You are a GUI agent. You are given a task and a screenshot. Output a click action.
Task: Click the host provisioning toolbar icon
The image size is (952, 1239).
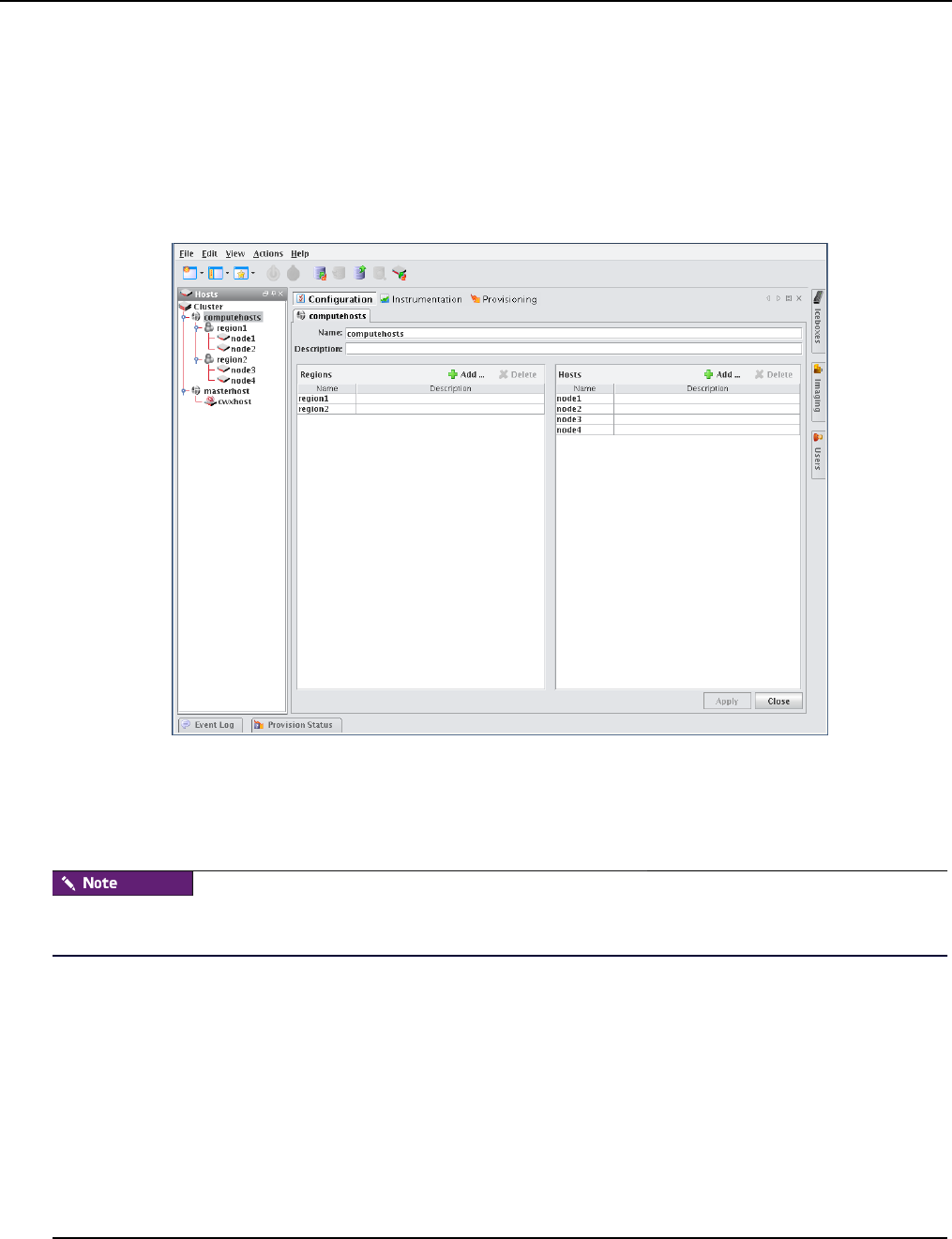[400, 273]
